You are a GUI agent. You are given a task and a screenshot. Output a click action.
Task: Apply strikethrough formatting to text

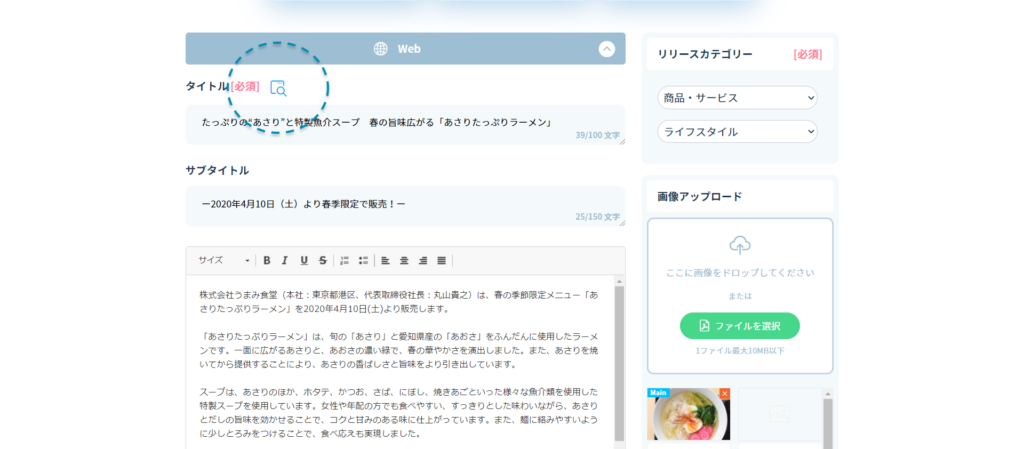pos(322,260)
